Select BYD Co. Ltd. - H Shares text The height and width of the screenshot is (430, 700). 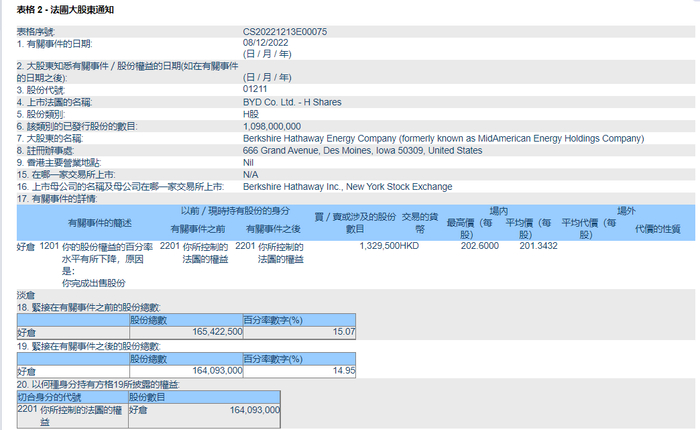(292, 102)
